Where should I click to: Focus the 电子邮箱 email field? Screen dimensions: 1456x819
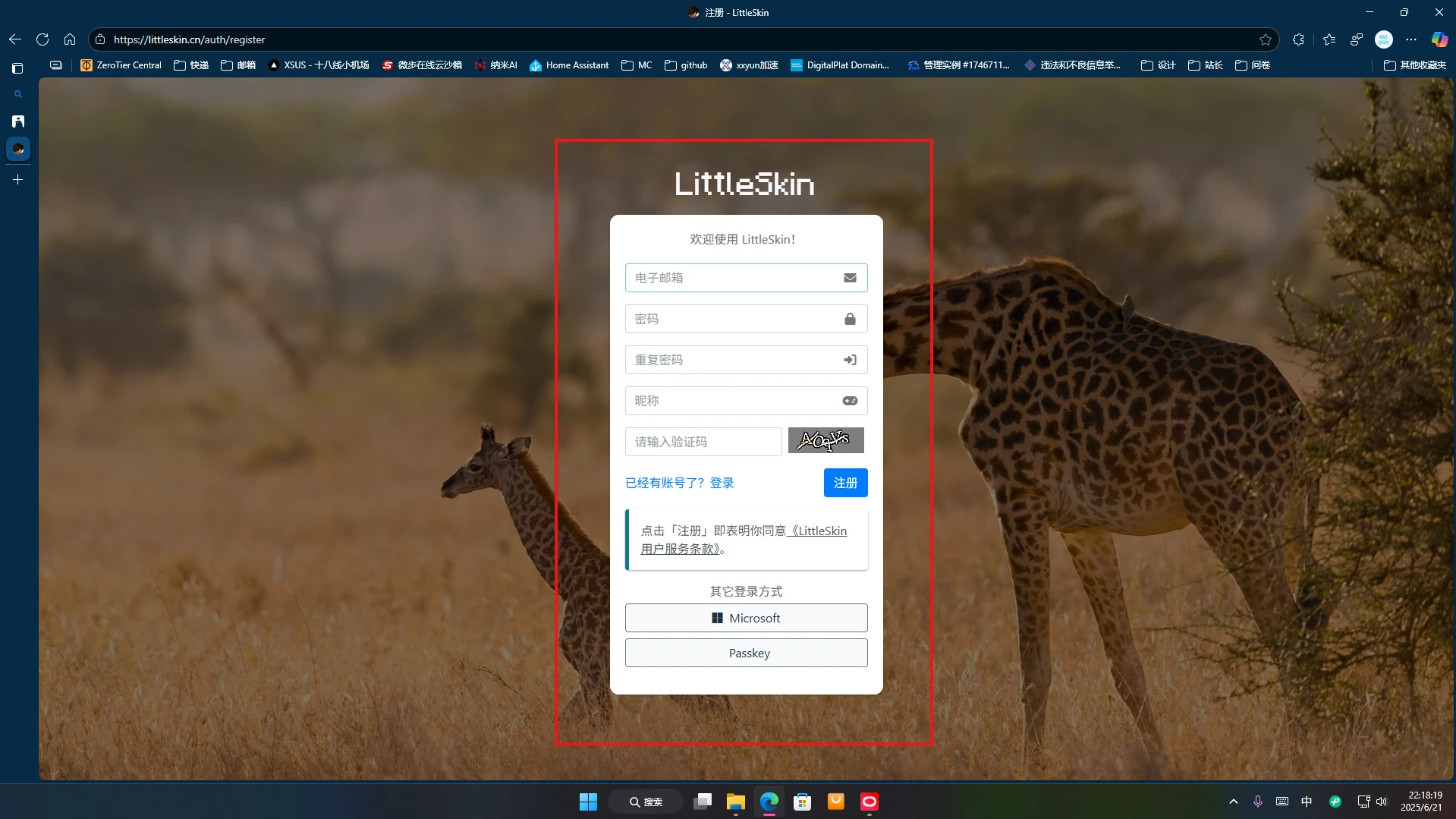tap(746, 278)
